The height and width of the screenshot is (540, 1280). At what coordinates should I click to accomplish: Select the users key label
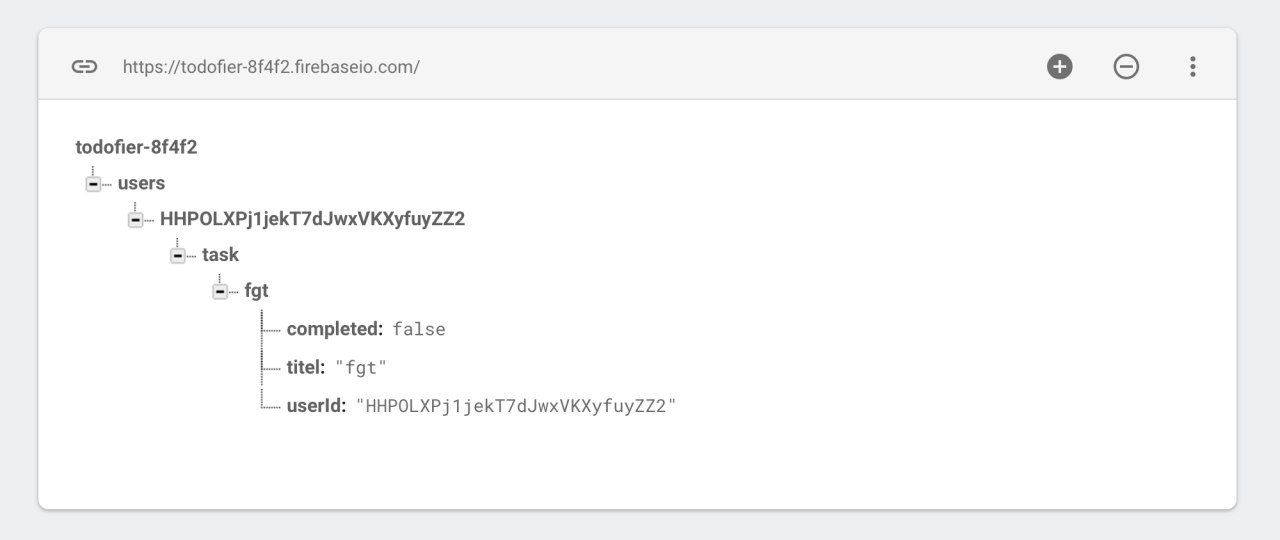pyautogui.click(x=141, y=183)
